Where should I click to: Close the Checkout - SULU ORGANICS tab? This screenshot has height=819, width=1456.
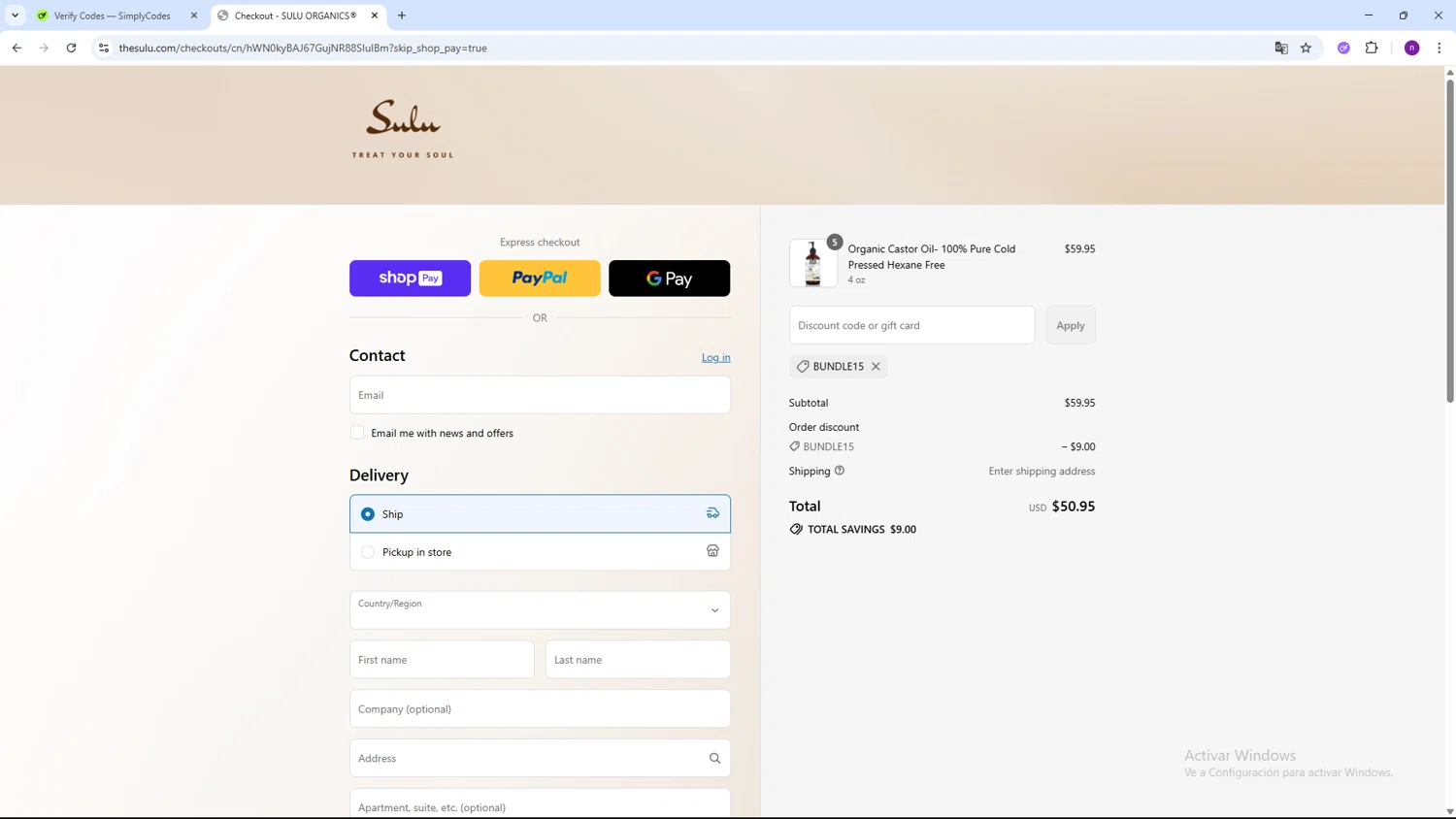tap(375, 16)
